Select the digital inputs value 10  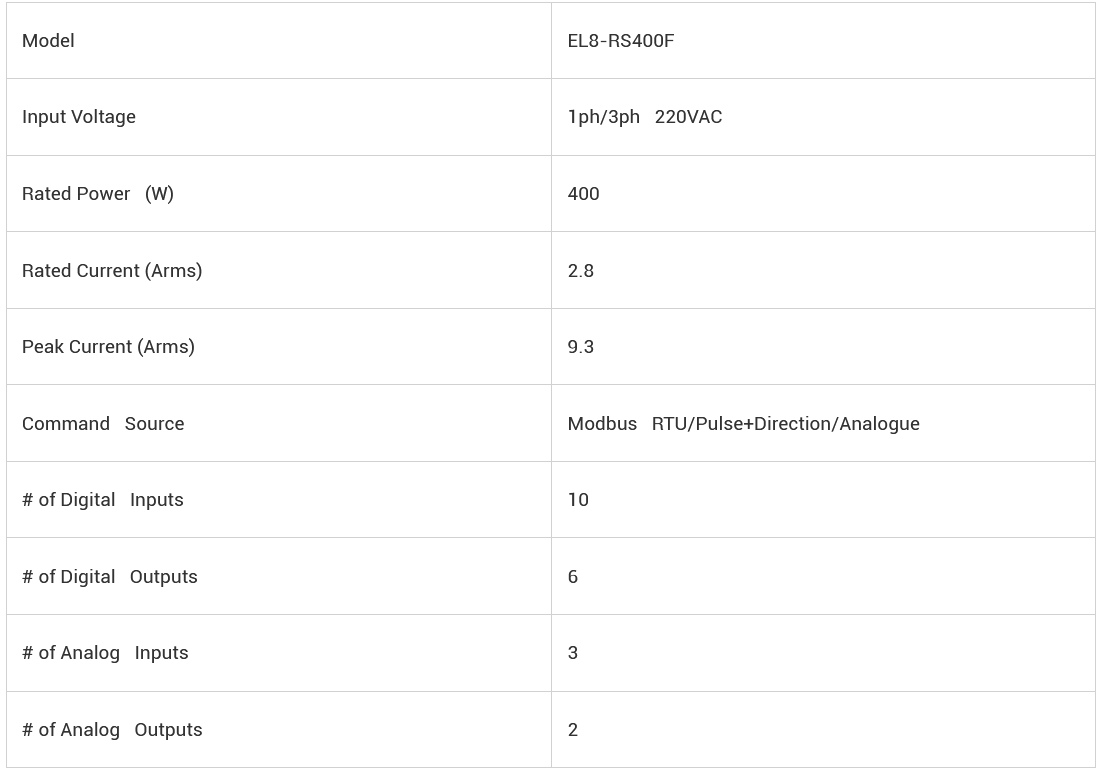tap(578, 500)
